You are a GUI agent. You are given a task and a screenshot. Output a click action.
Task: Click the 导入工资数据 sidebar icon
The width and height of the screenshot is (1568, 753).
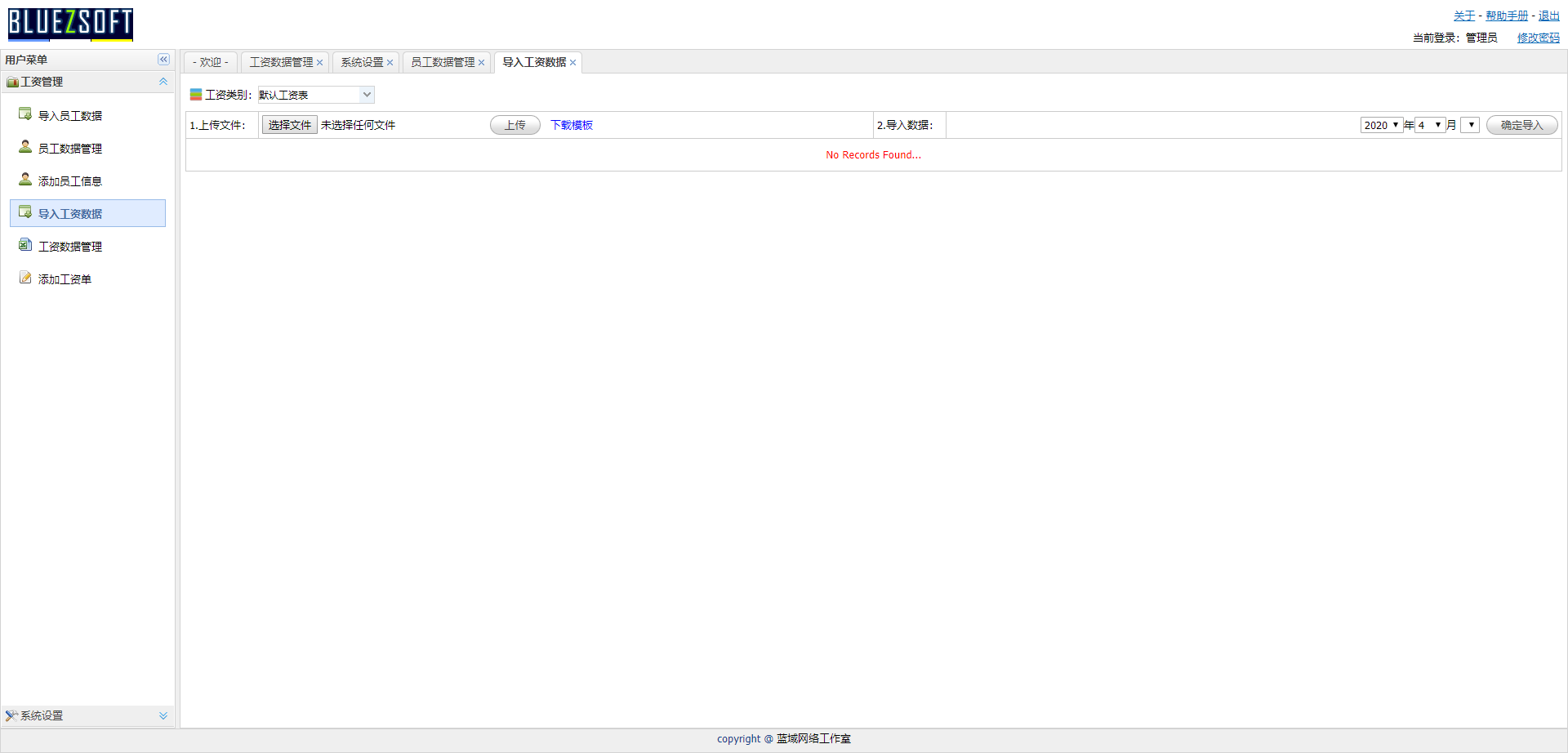point(25,212)
